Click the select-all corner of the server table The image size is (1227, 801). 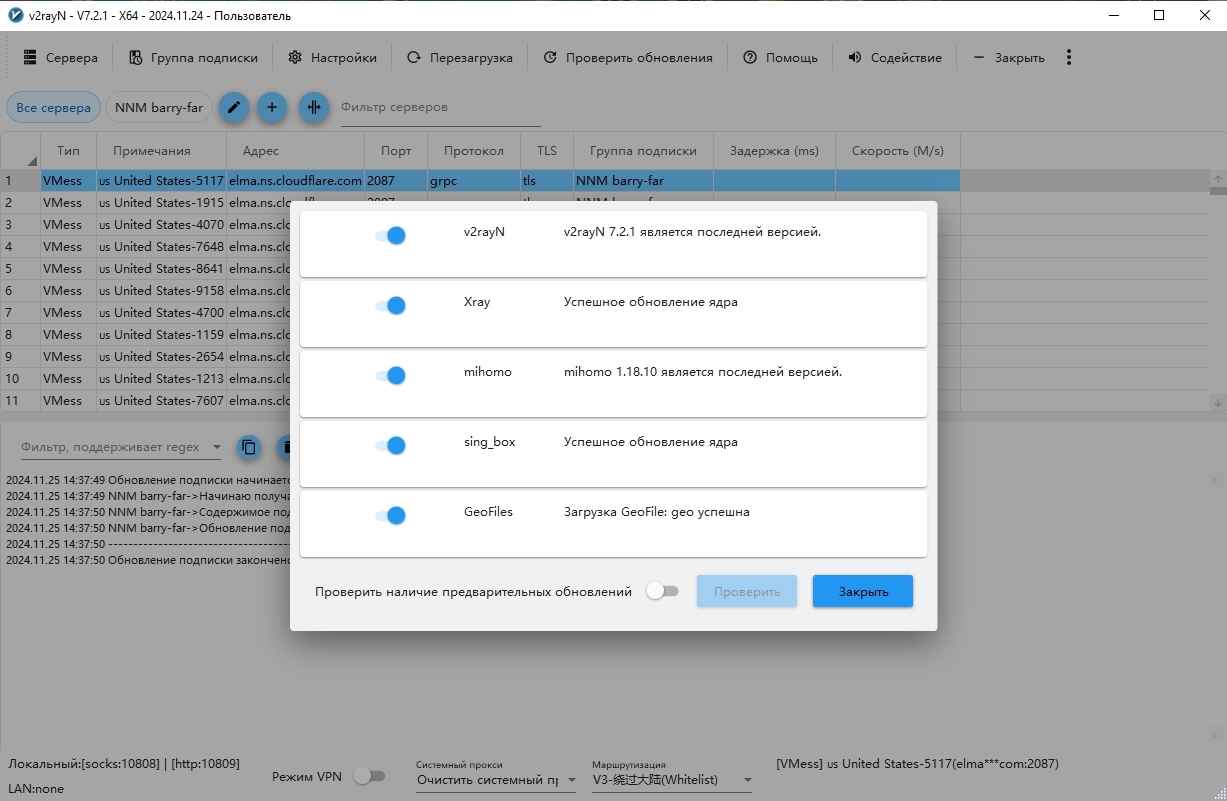click(20, 151)
